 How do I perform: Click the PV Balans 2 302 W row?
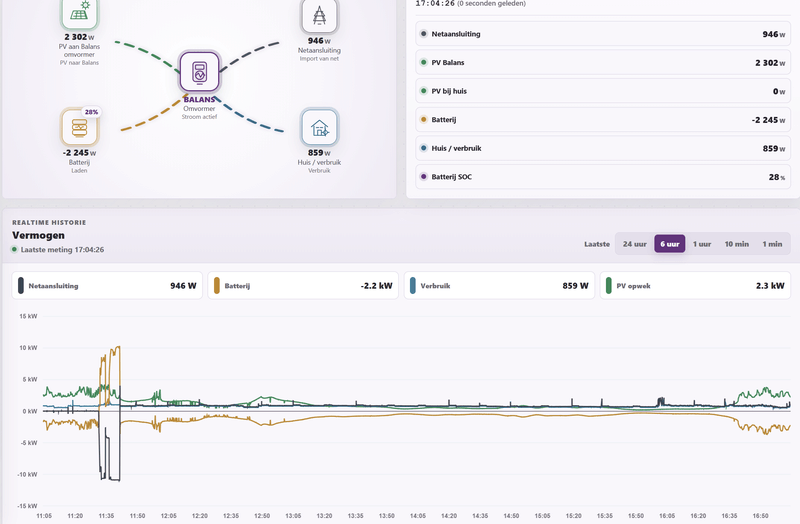pyautogui.click(x=603, y=63)
